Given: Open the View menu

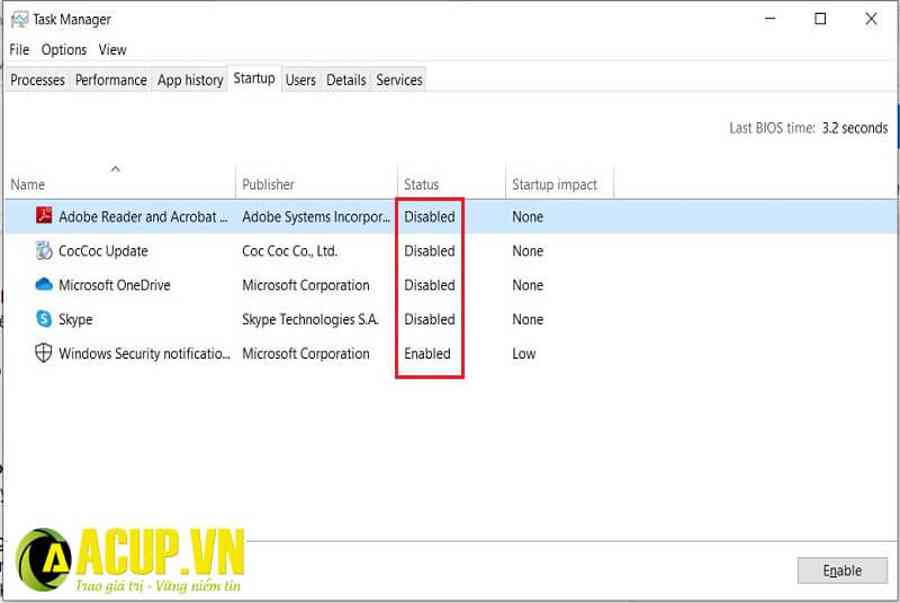Looking at the screenshot, I should [112, 50].
